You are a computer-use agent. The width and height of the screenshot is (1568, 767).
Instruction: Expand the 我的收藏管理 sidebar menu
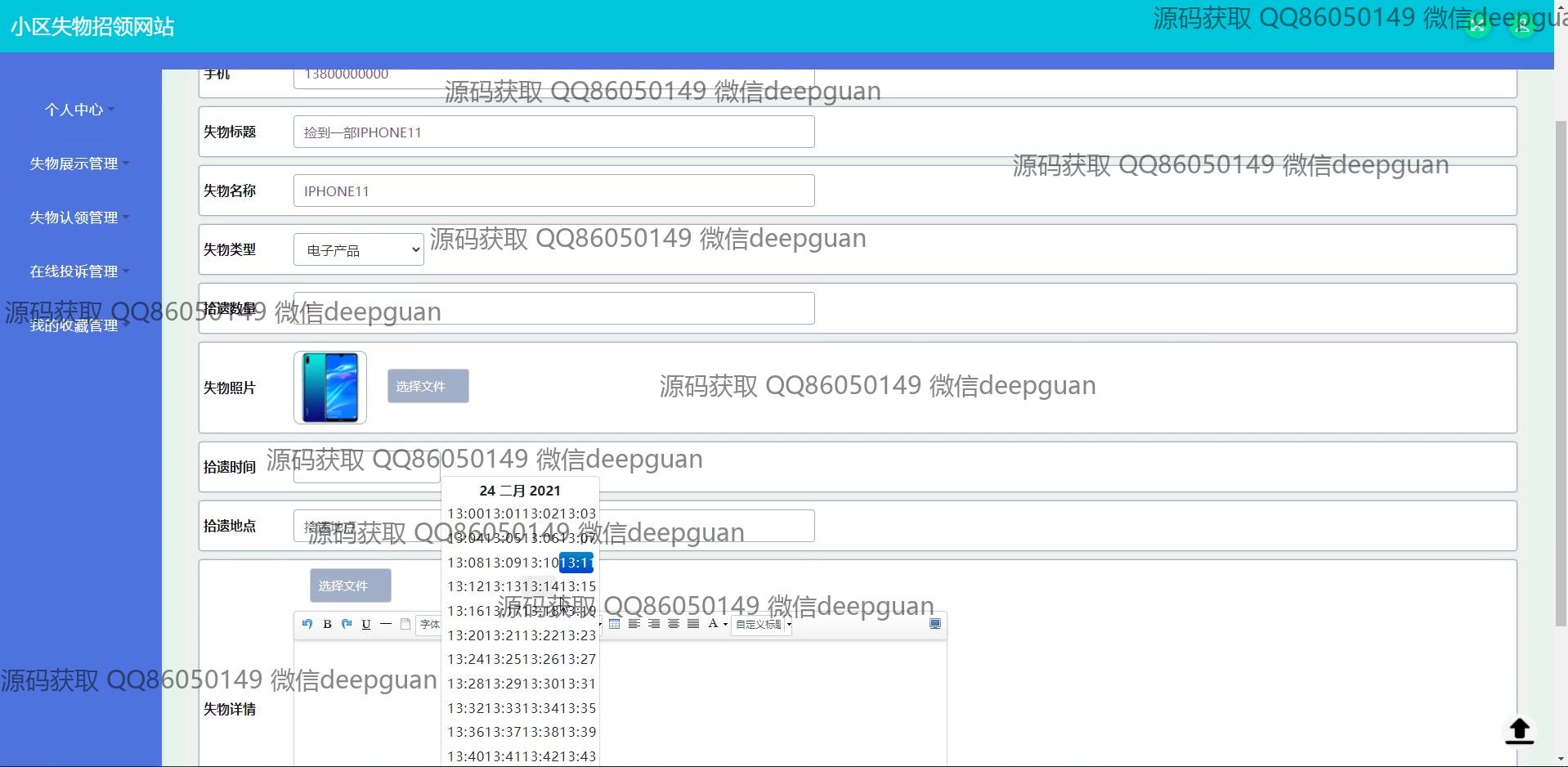80,325
